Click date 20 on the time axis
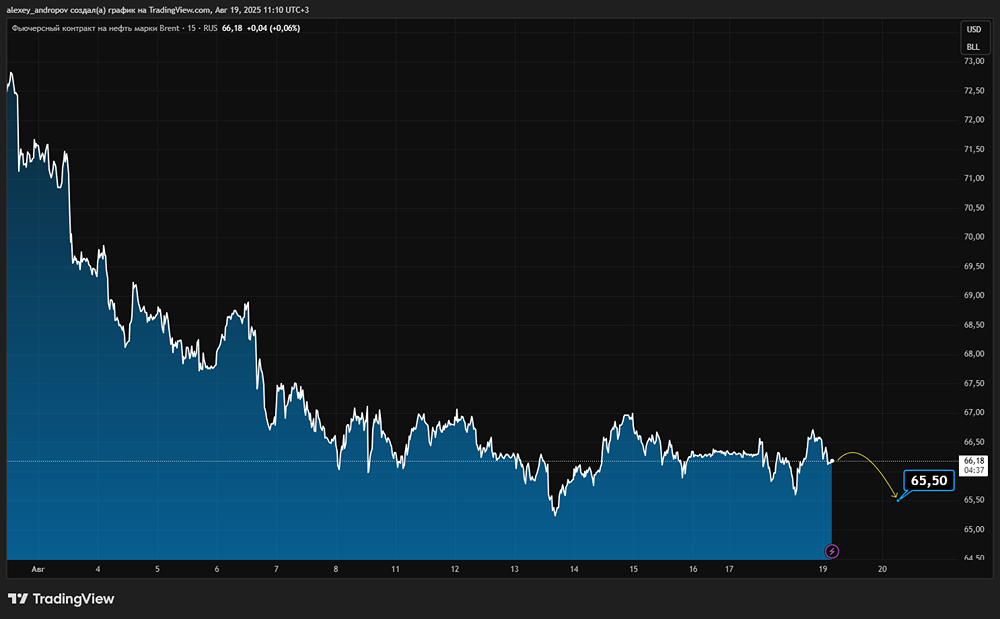Image resolution: width=1000 pixels, height=619 pixels. (x=882, y=569)
